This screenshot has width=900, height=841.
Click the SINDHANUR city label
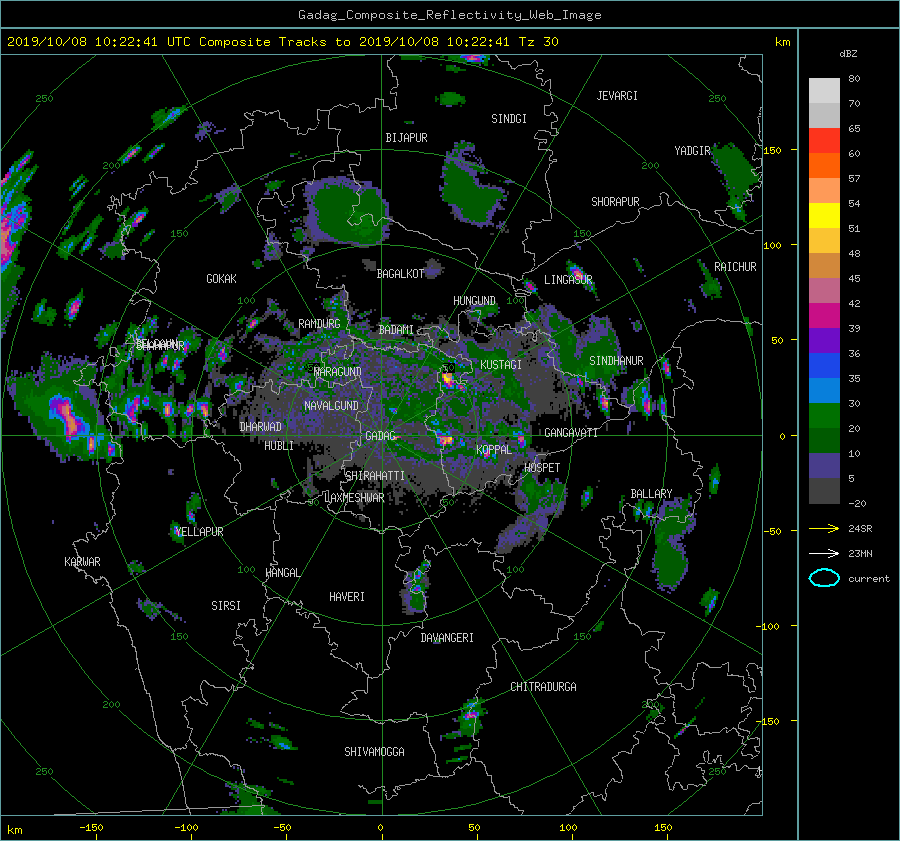[616, 361]
